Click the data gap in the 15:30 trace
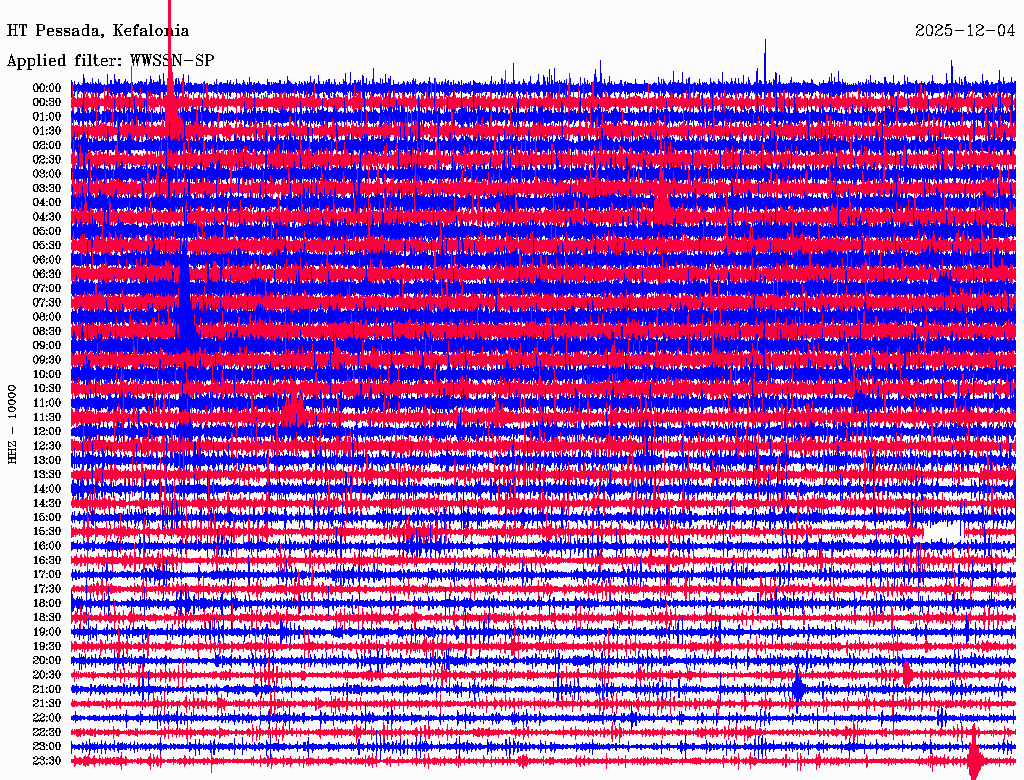The image size is (1024, 780). [943, 530]
